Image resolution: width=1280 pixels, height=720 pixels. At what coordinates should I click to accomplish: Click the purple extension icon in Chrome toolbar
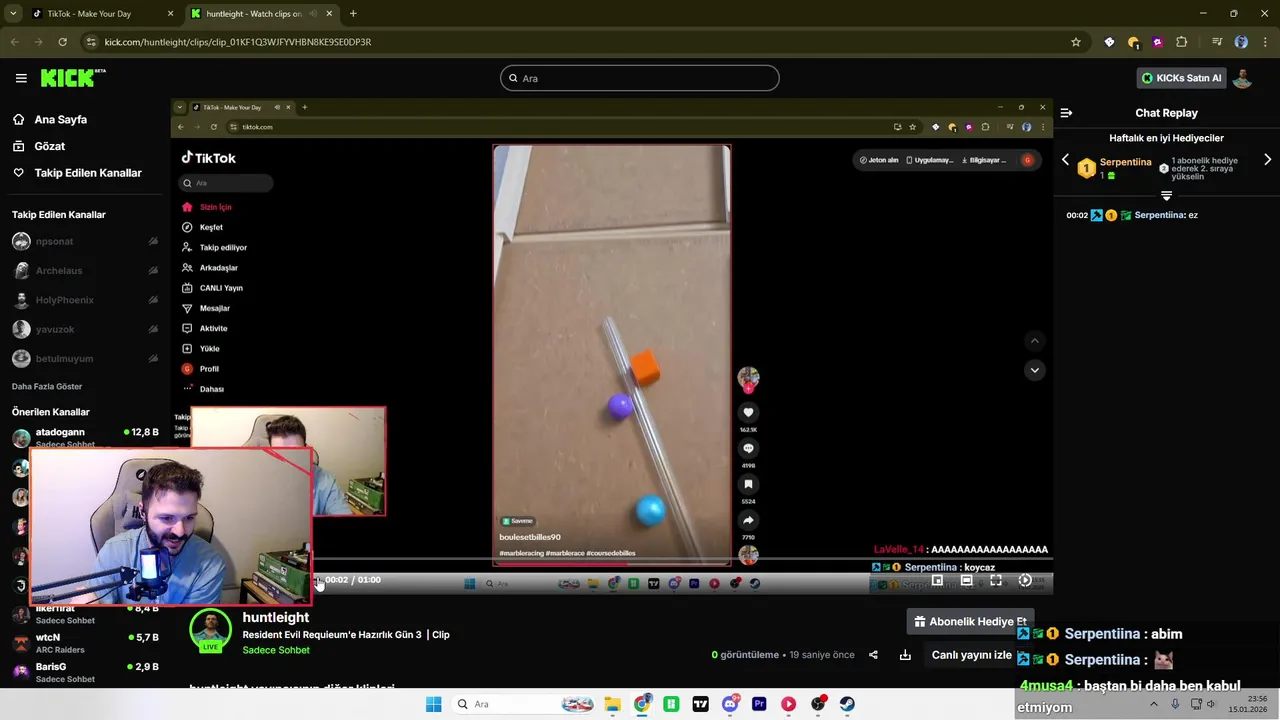click(1158, 42)
